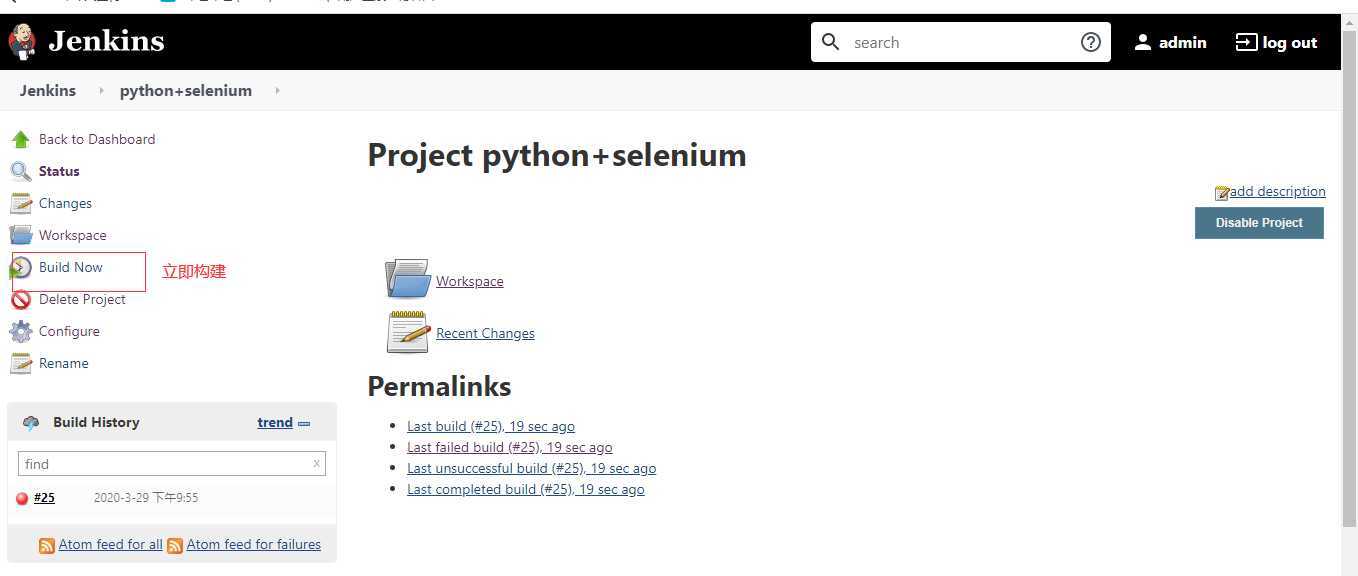This screenshot has height=576, width=1358.
Task: Collapse the Build History trend toggle
Action: pos(304,424)
